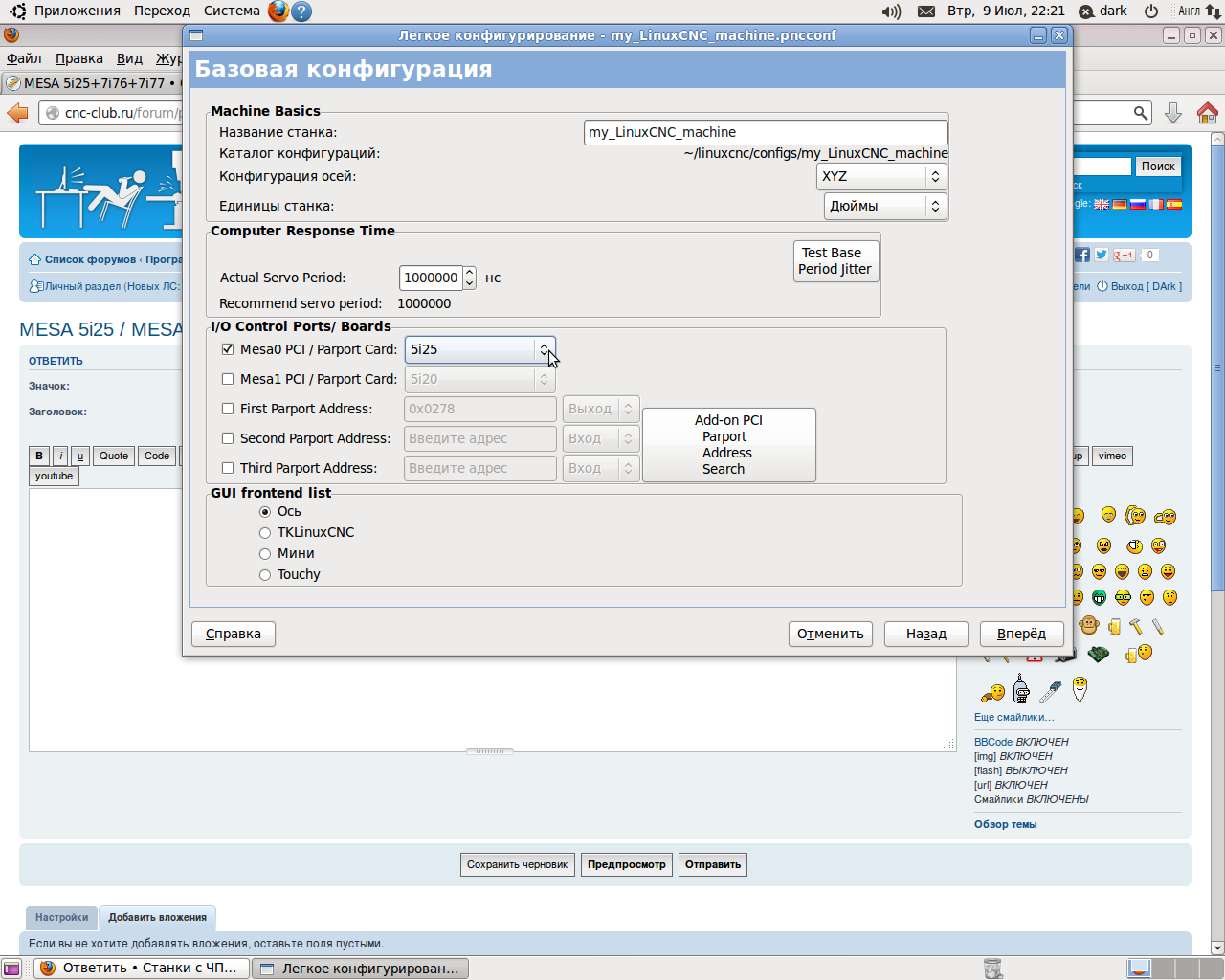
Task: Share on Facebook icon
Action: coord(1082,255)
